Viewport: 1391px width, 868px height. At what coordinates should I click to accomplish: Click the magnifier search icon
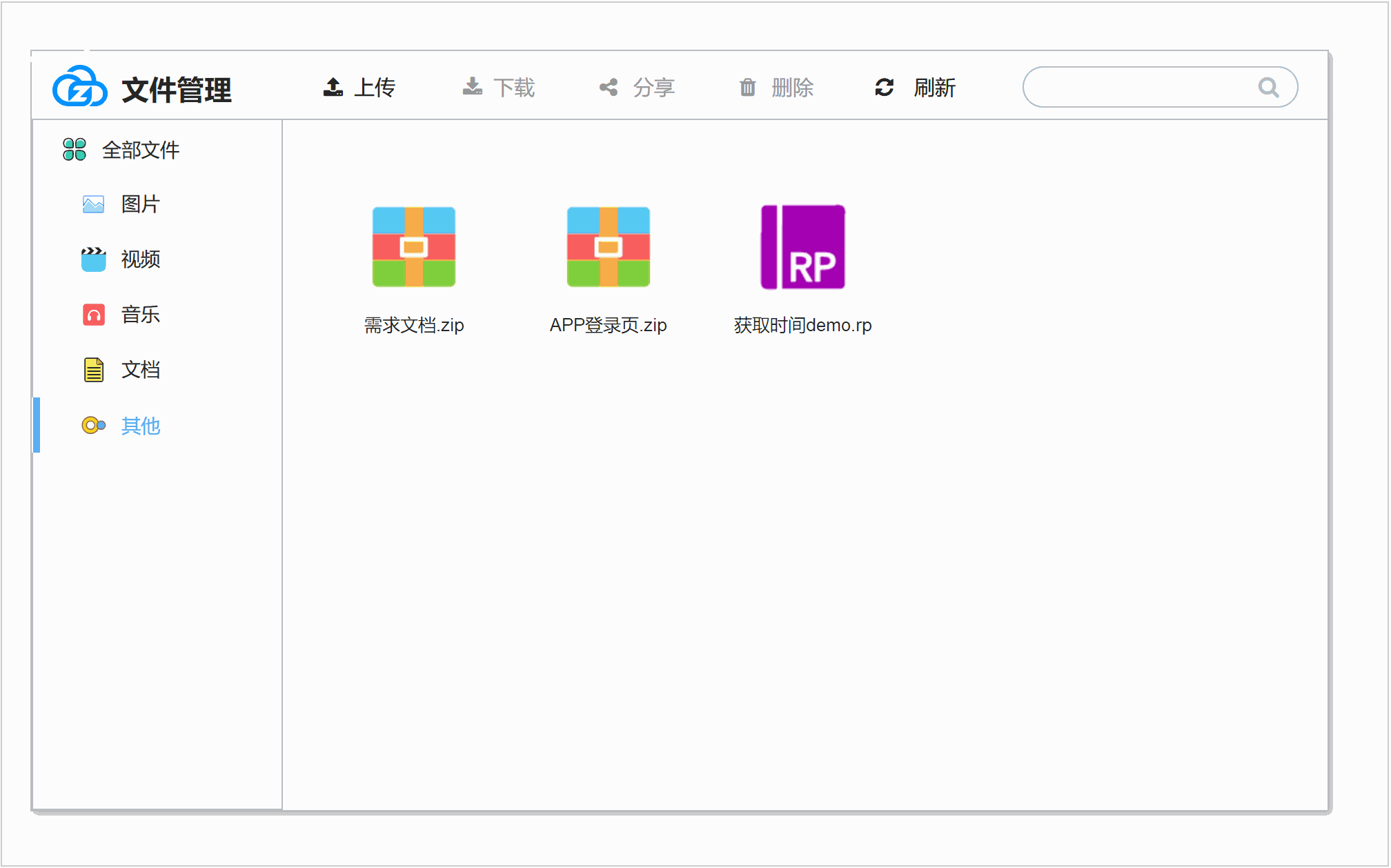tap(1268, 87)
